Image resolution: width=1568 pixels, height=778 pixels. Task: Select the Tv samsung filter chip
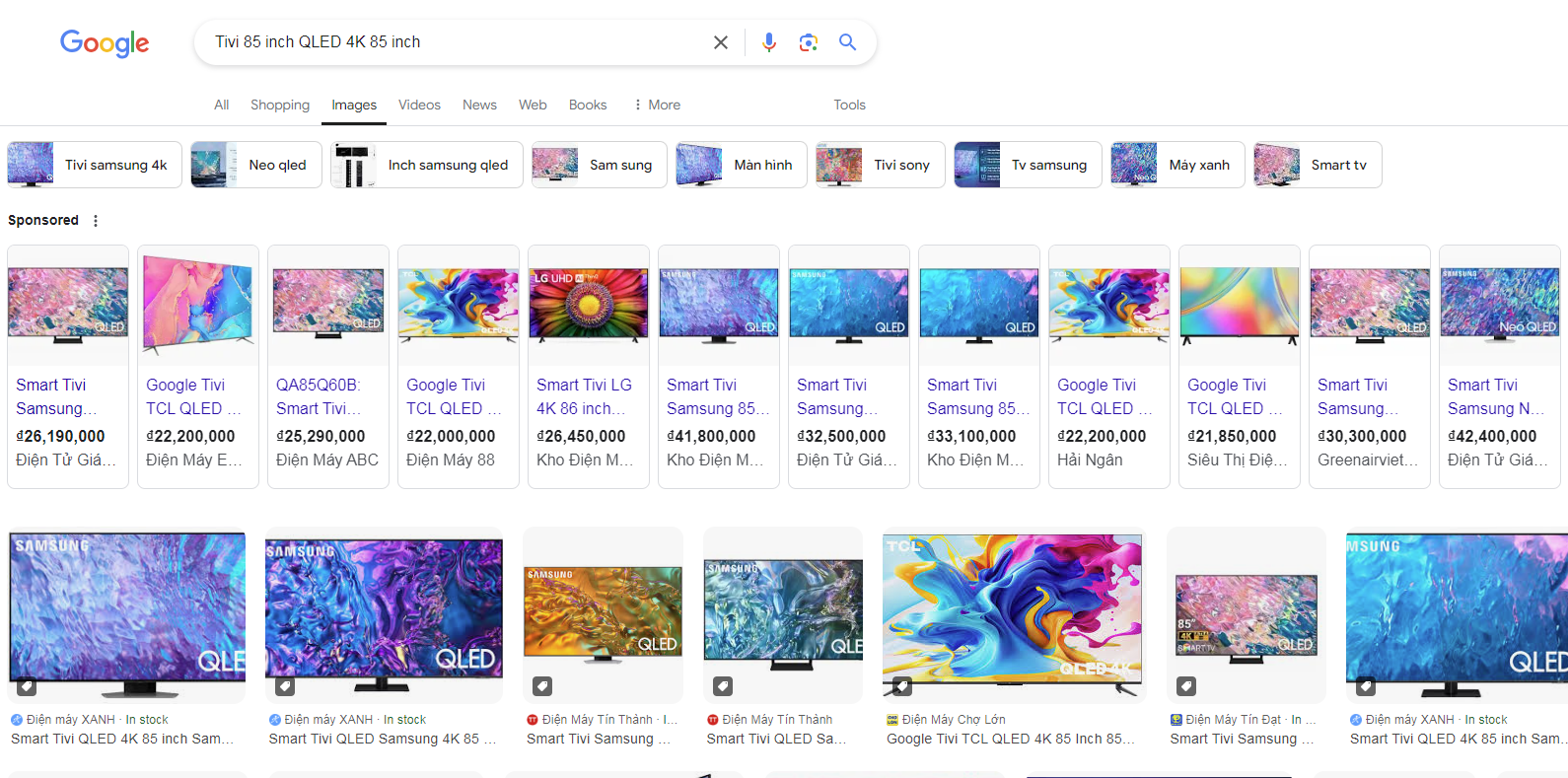coord(1028,165)
